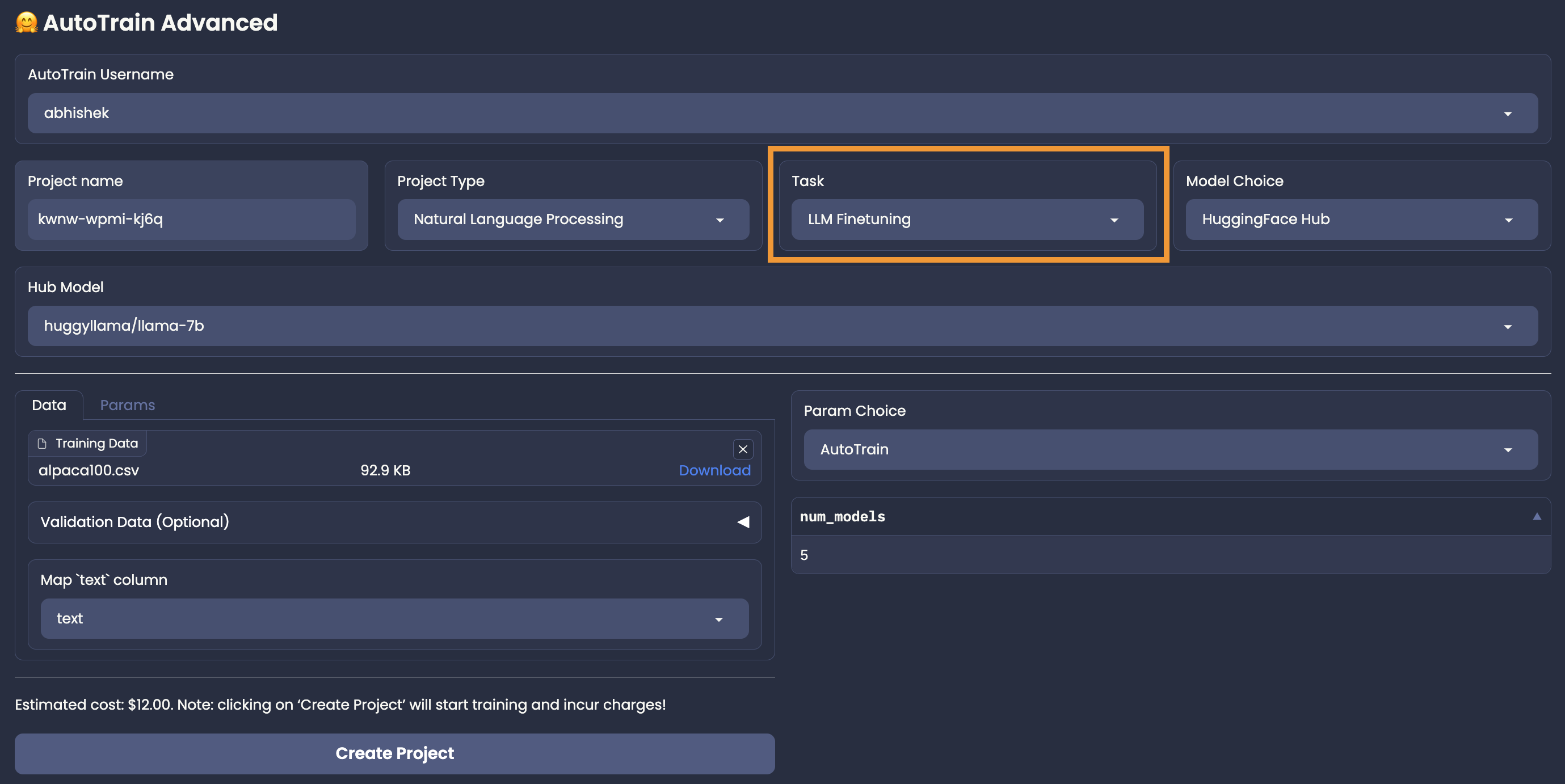Viewport: 1565px width, 784px height.
Task: Open the Model Choice dropdown
Action: click(x=1508, y=220)
